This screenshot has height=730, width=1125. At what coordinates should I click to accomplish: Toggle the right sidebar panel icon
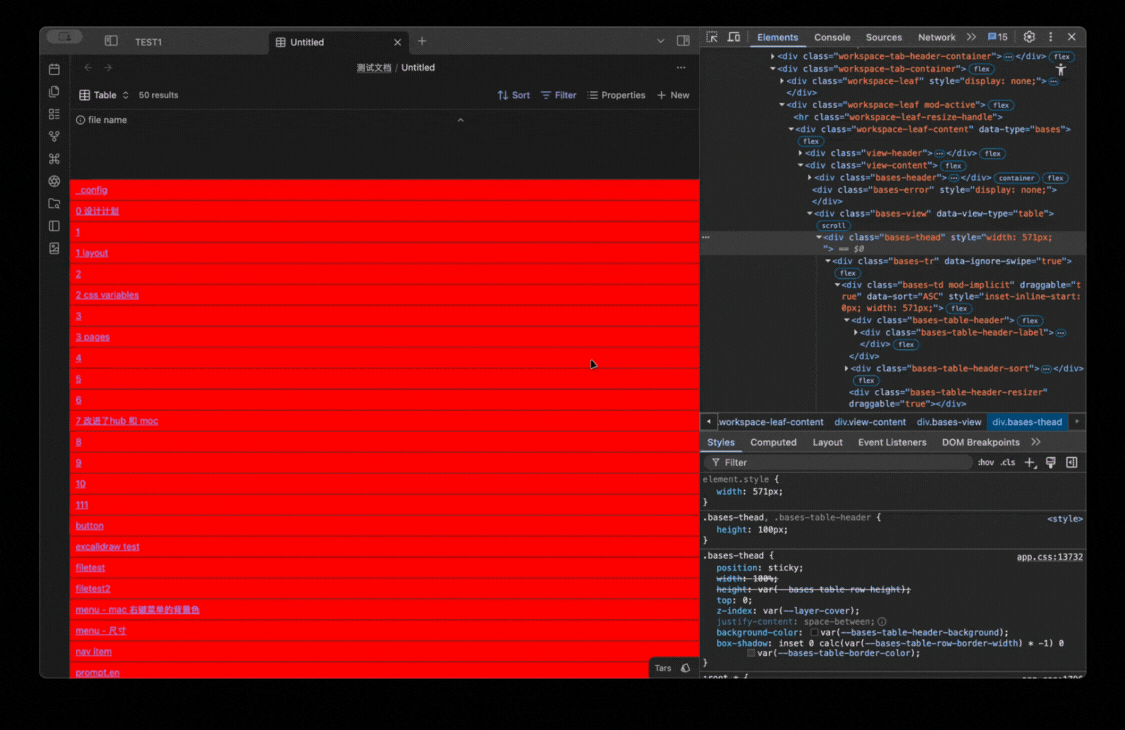click(x=683, y=41)
